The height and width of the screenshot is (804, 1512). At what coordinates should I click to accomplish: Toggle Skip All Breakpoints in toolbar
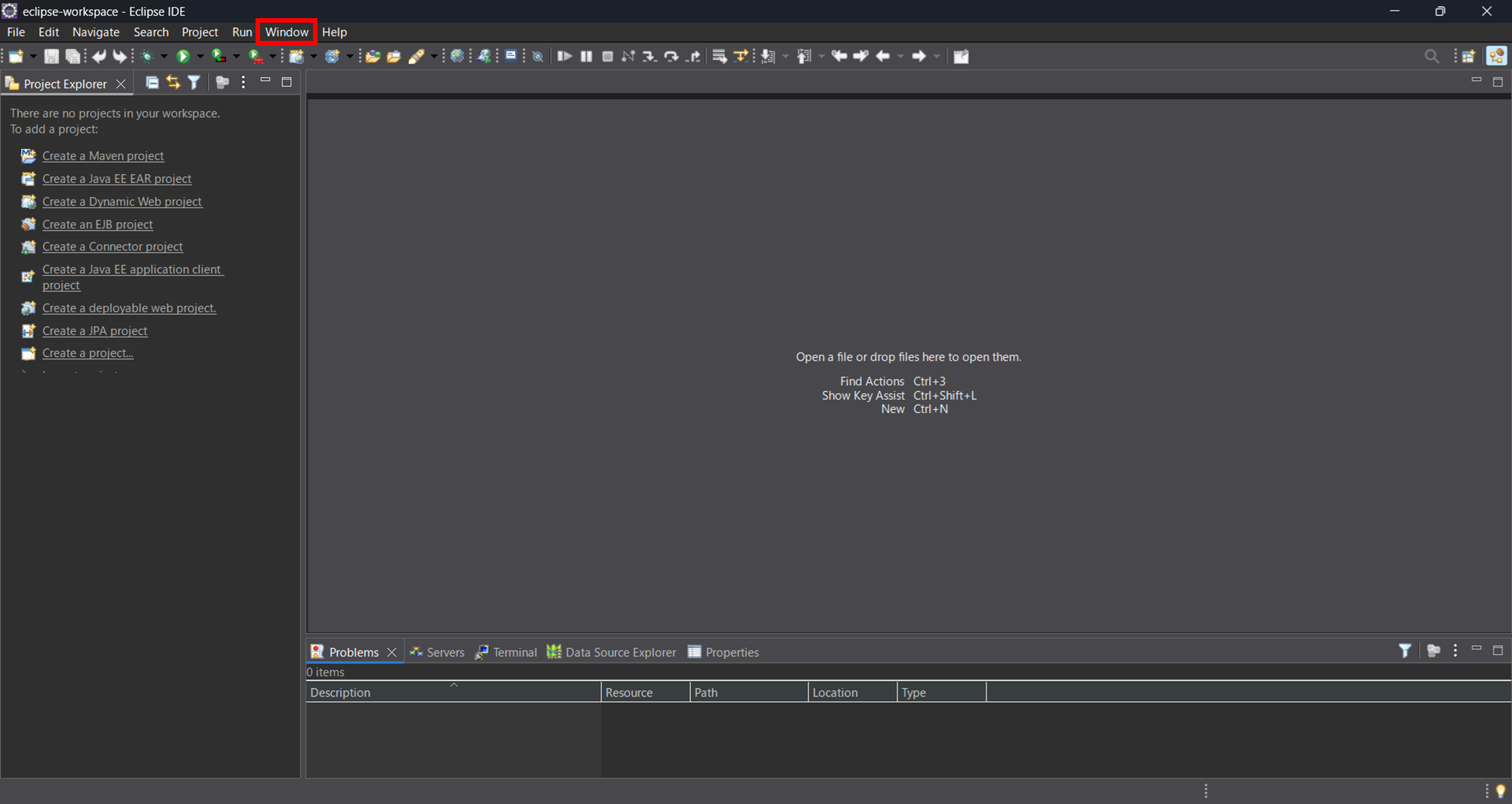click(x=538, y=56)
